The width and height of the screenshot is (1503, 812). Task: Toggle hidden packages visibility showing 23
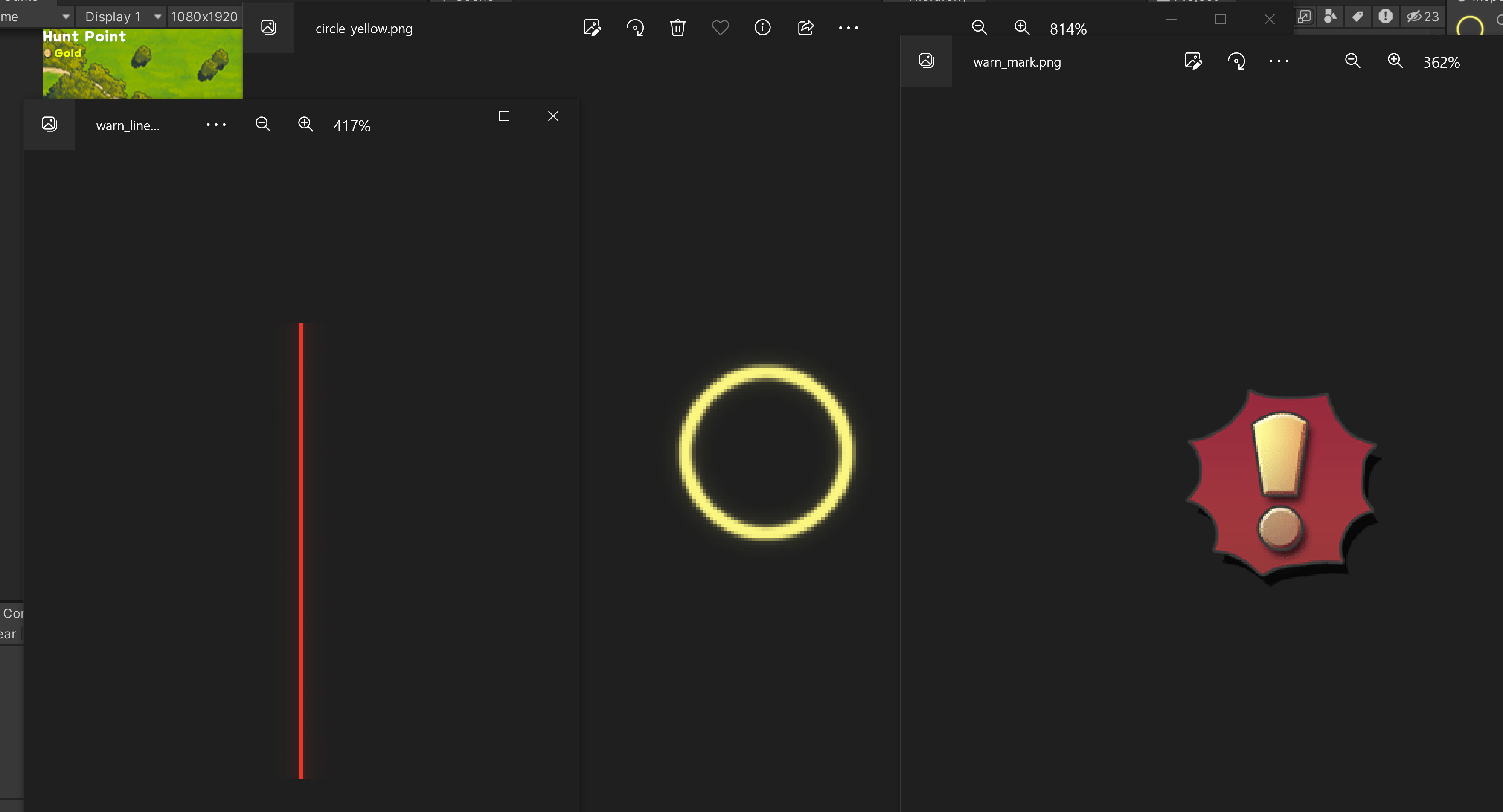coord(1423,16)
